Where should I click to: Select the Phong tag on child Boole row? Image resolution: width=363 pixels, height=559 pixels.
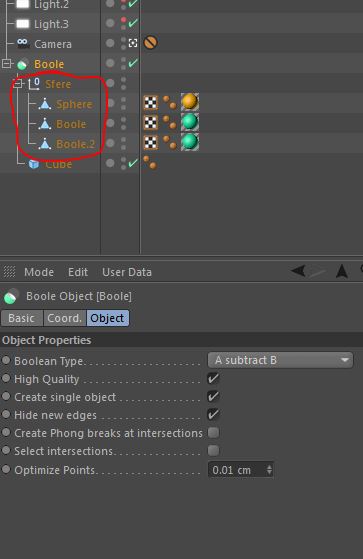click(x=170, y=122)
